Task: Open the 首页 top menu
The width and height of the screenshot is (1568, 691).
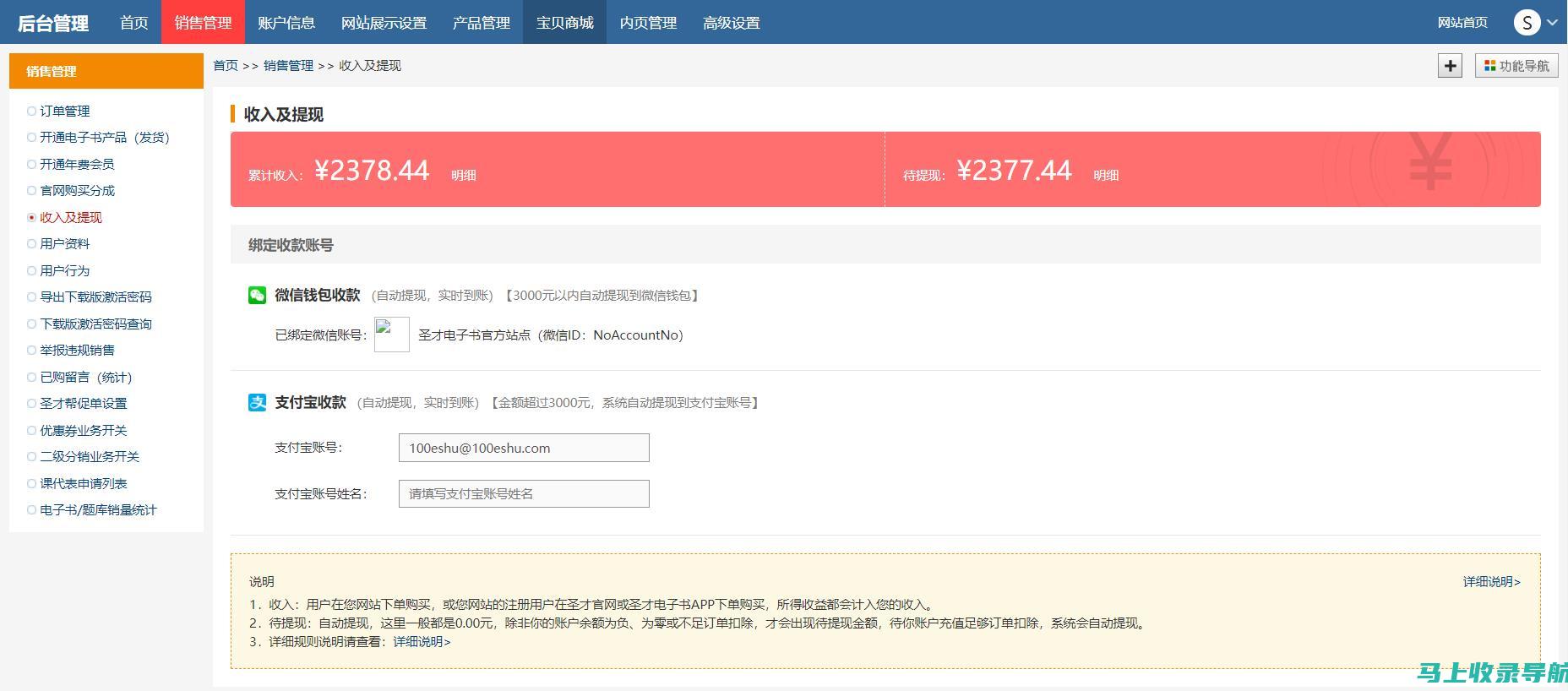Action: click(x=133, y=23)
